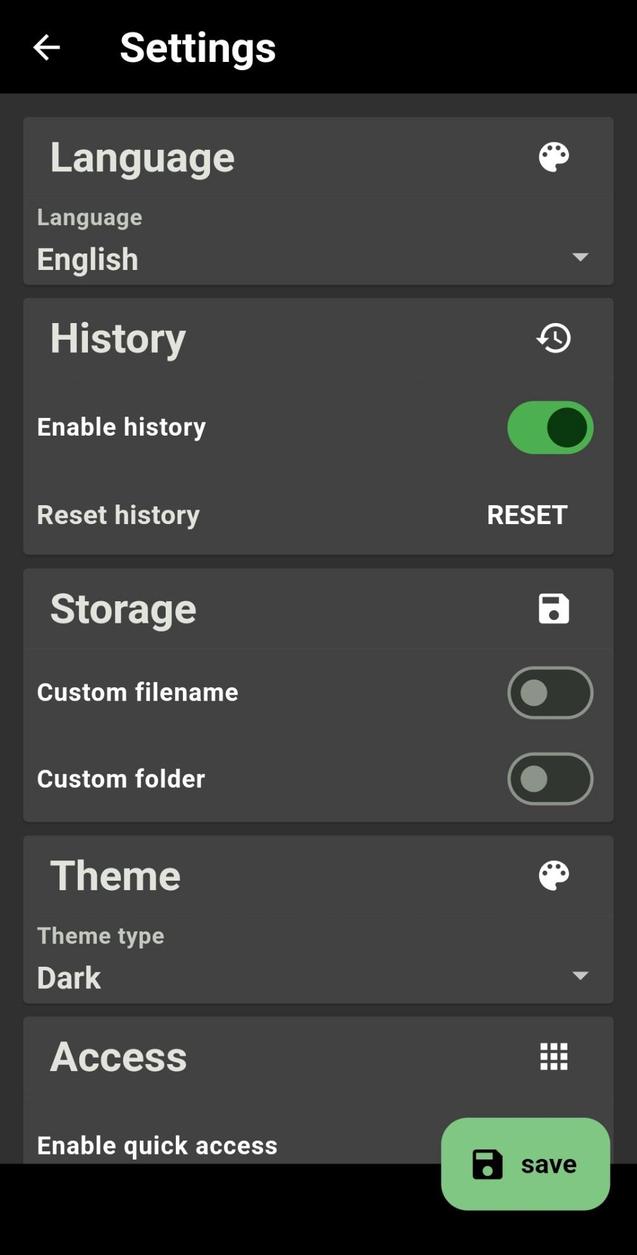Click the Storage section floppy disk icon
Image resolution: width=637 pixels, height=1255 pixels.
pos(553,608)
